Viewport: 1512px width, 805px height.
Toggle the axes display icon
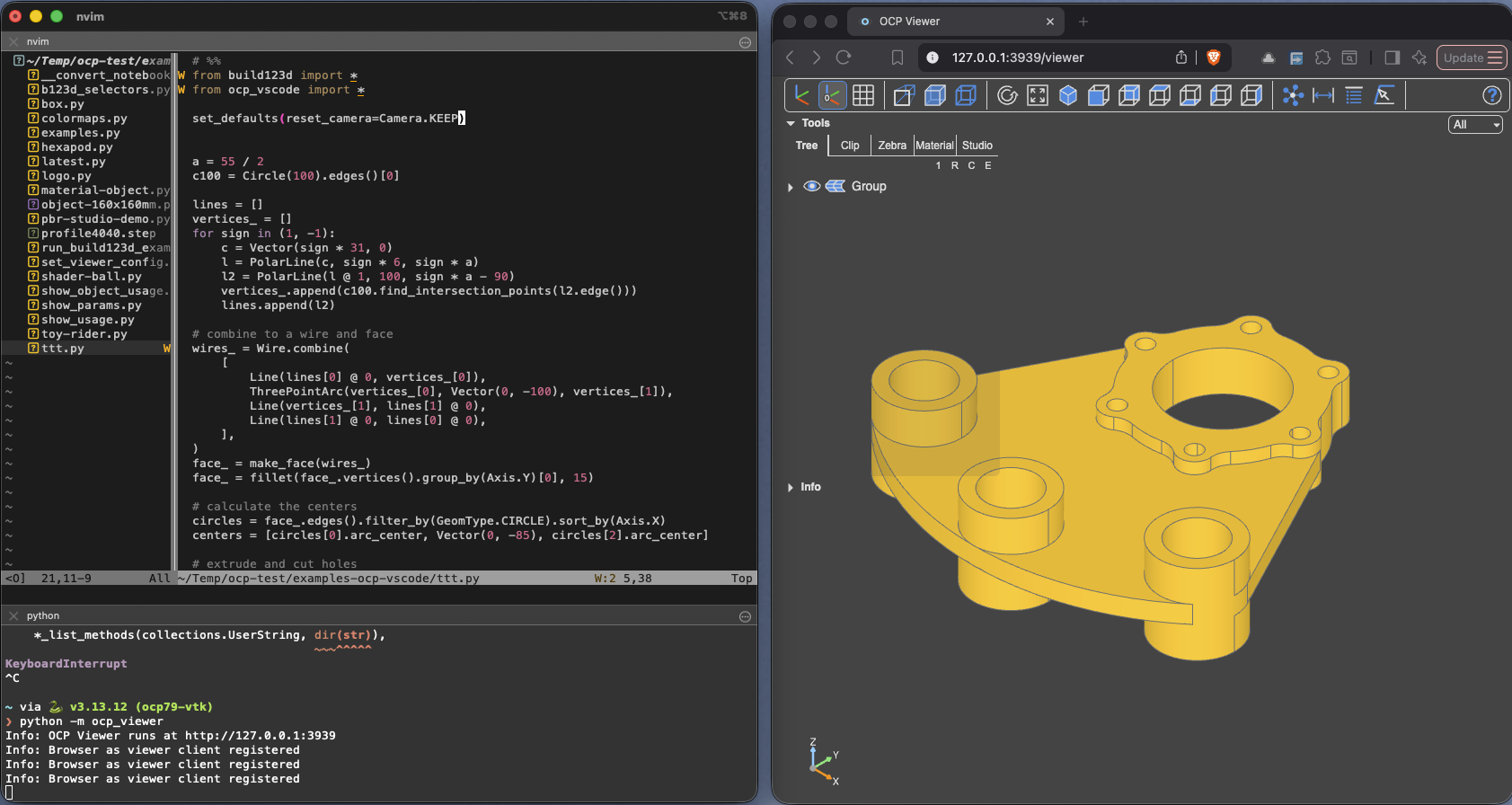pyautogui.click(x=801, y=95)
